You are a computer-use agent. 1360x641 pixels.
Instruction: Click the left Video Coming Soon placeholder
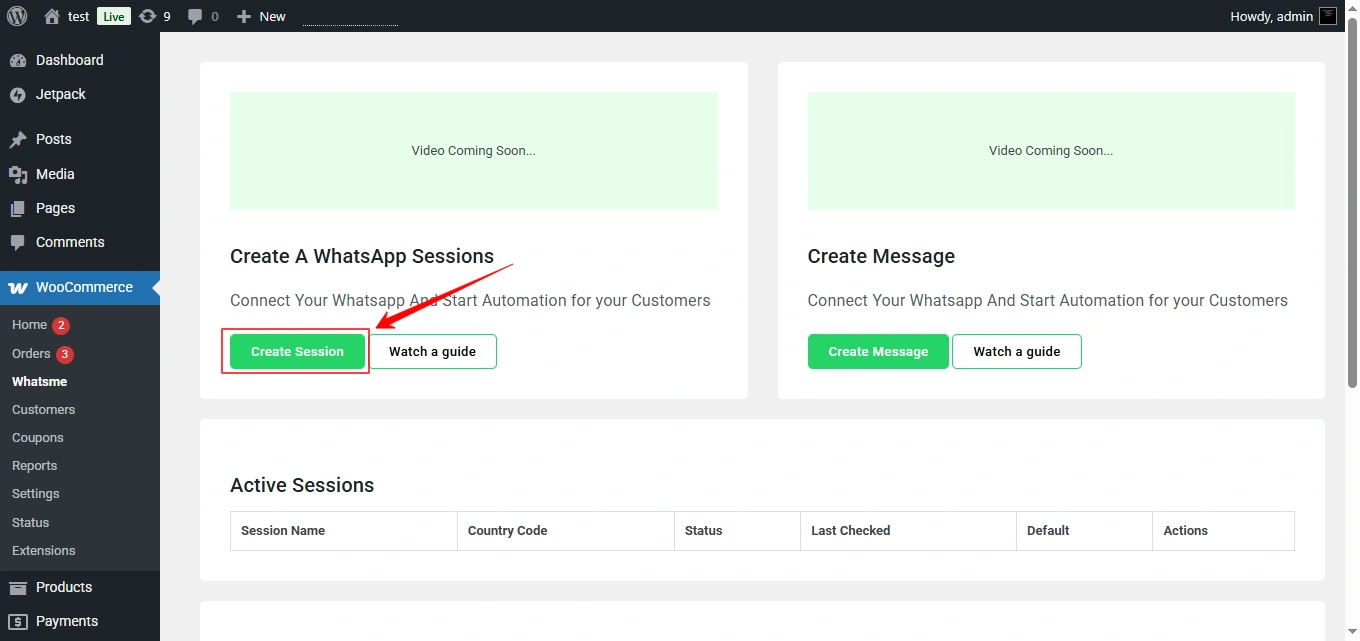point(473,151)
